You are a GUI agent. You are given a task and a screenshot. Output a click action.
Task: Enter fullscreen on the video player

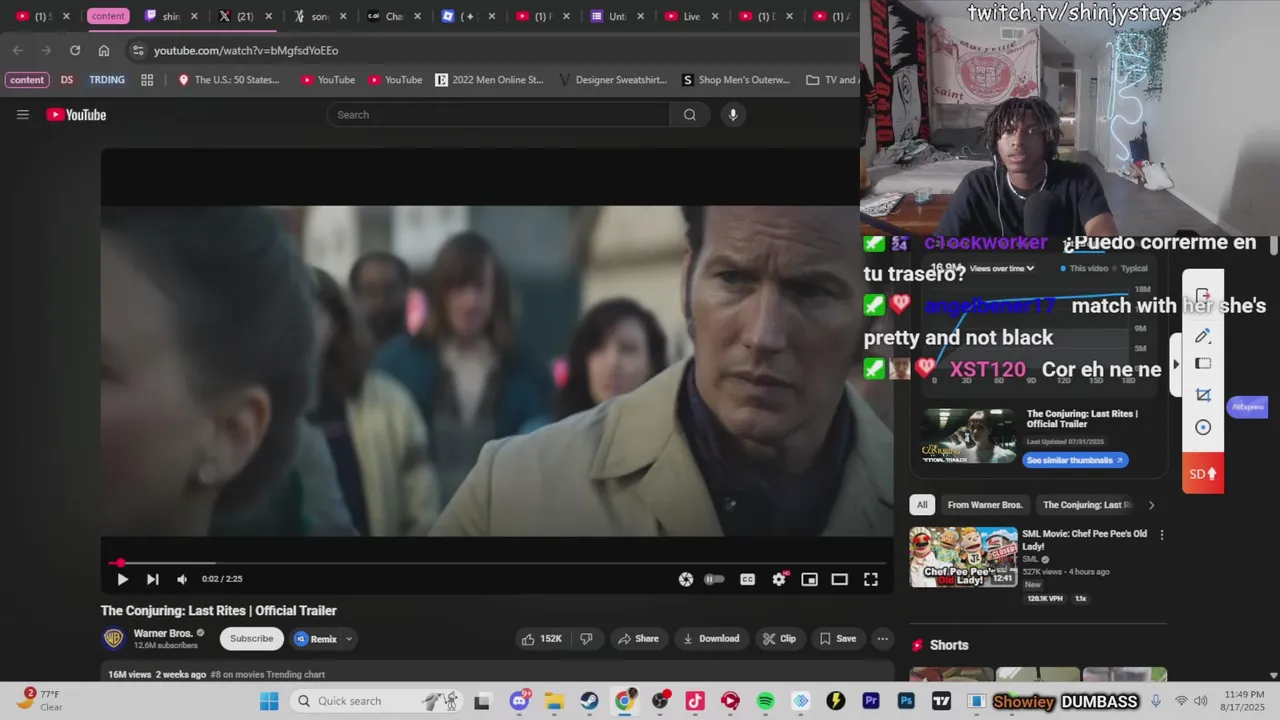pyautogui.click(x=871, y=579)
